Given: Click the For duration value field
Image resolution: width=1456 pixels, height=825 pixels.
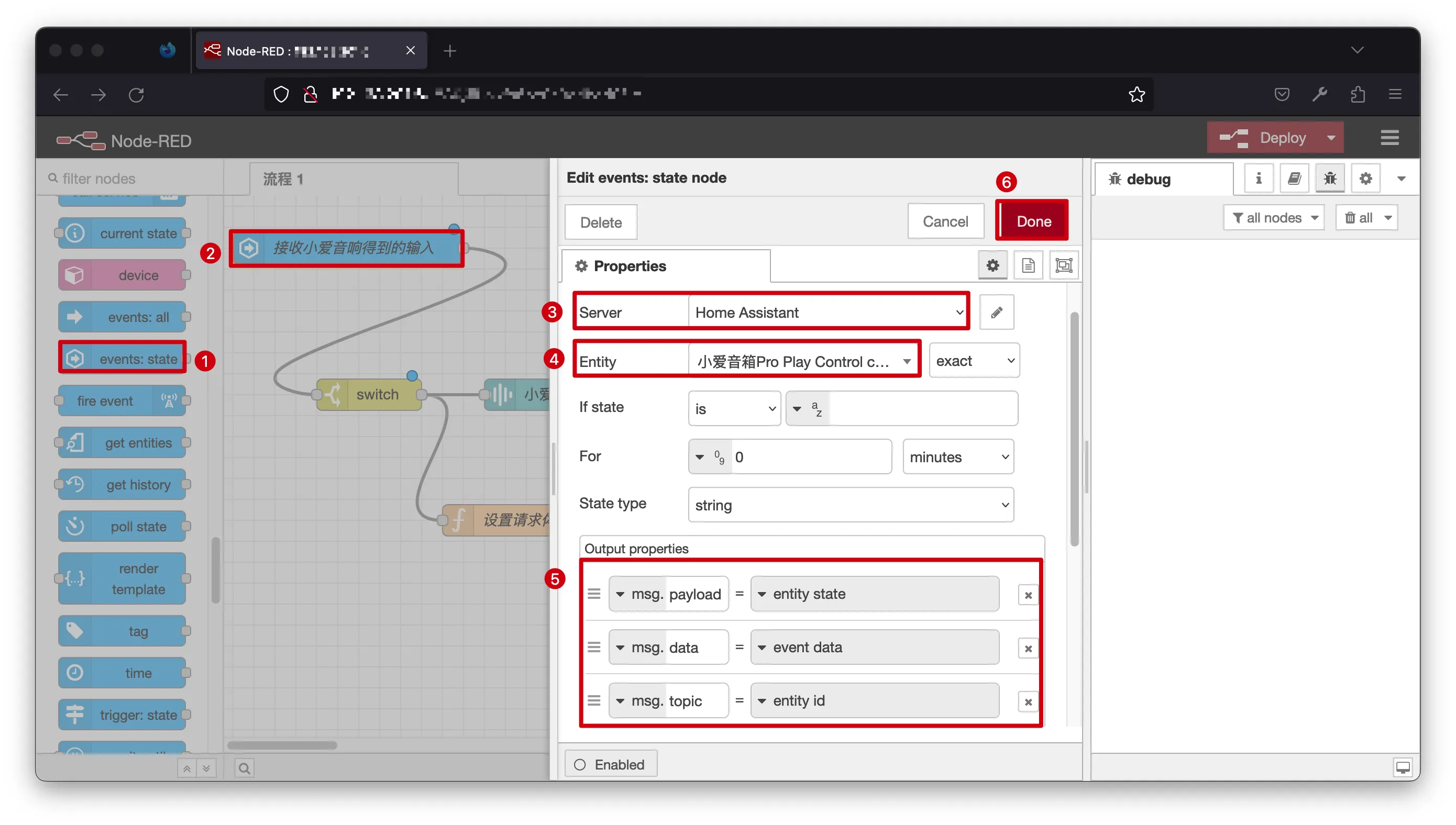Looking at the screenshot, I should (x=811, y=456).
